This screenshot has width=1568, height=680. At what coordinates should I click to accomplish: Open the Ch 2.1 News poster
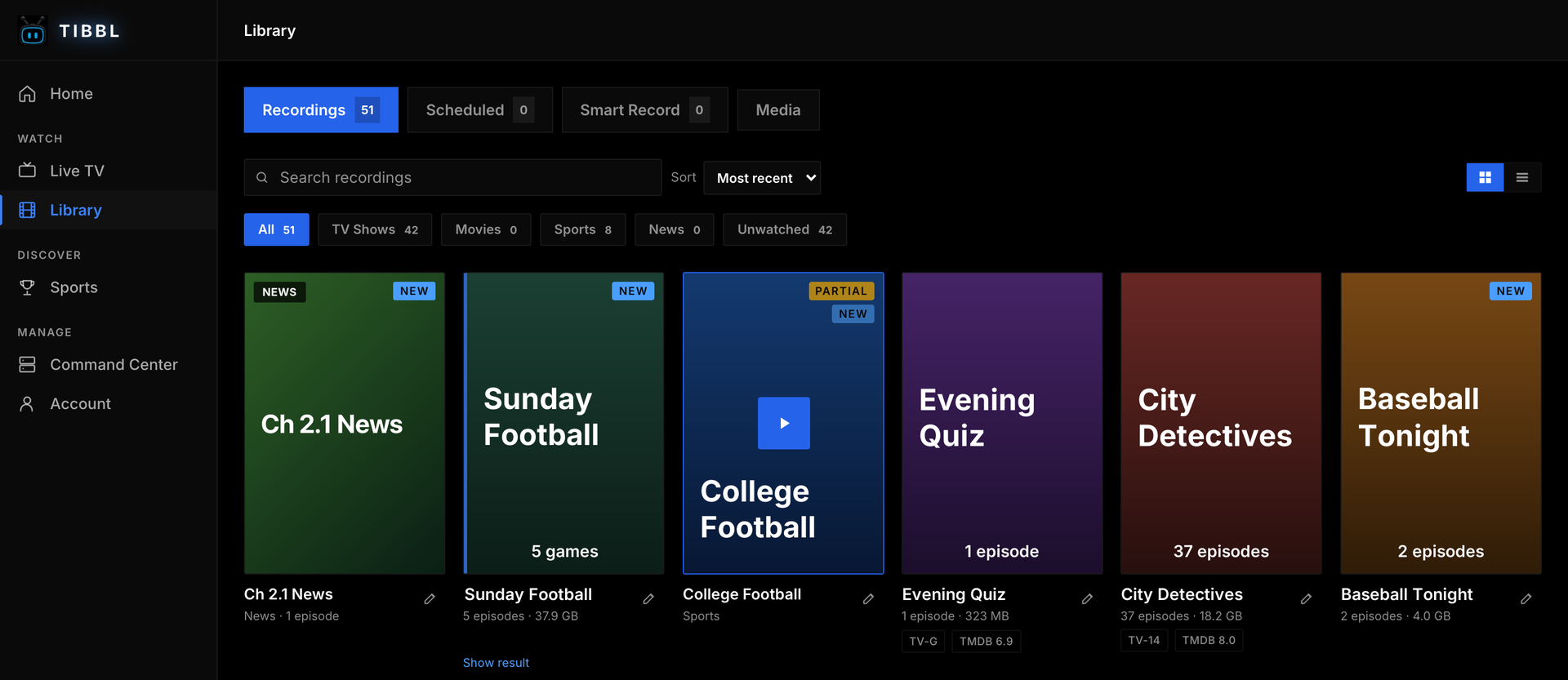345,423
